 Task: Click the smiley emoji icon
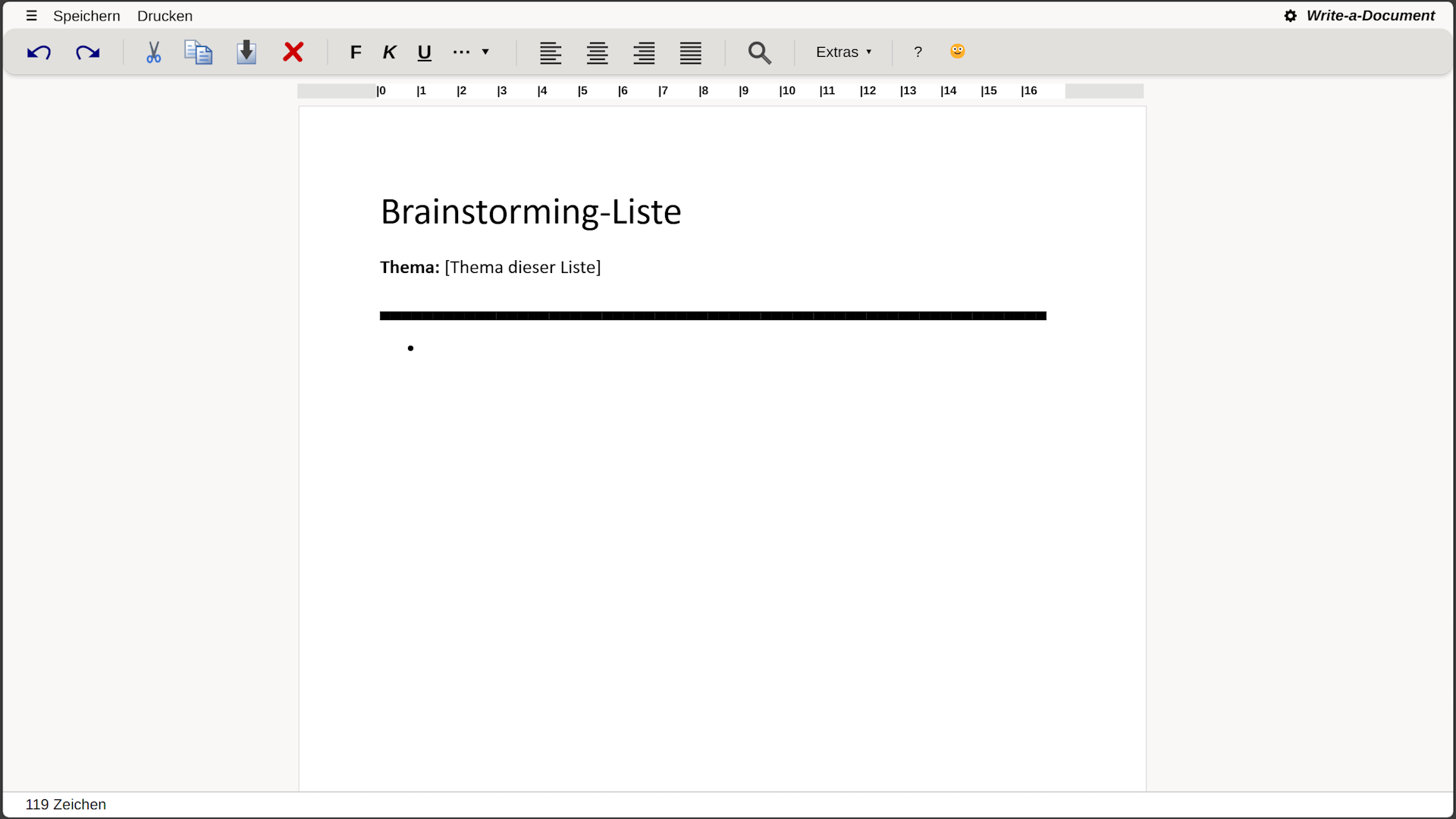[957, 51]
